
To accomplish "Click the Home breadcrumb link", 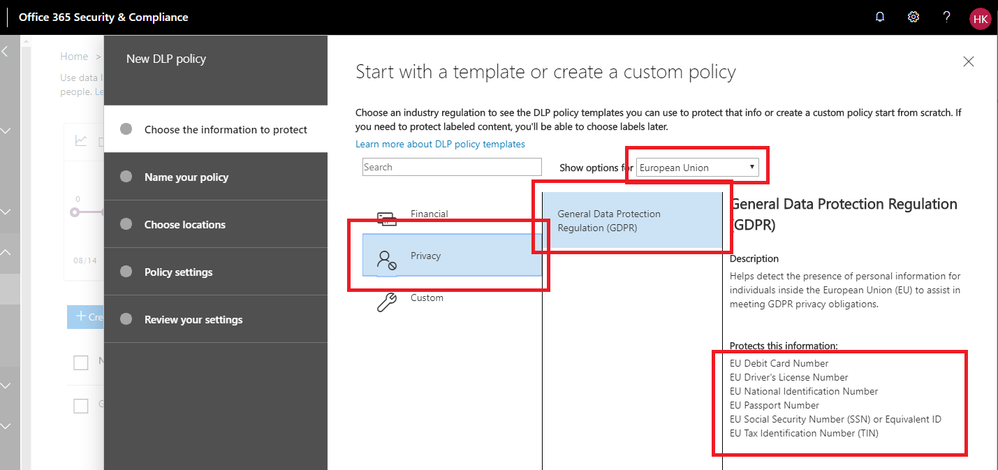I will pos(74,57).
